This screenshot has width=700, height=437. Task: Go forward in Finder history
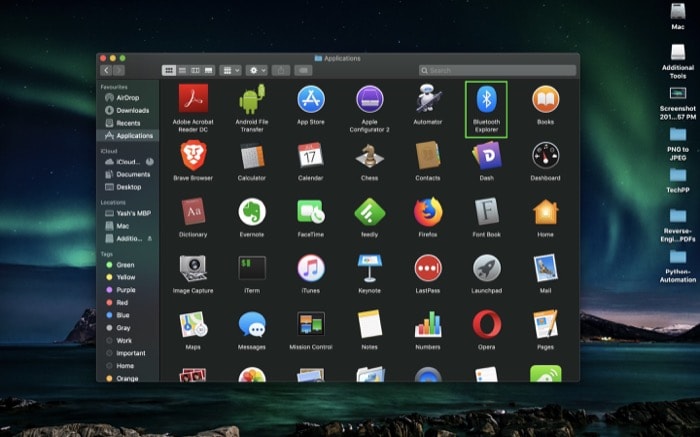pos(119,70)
